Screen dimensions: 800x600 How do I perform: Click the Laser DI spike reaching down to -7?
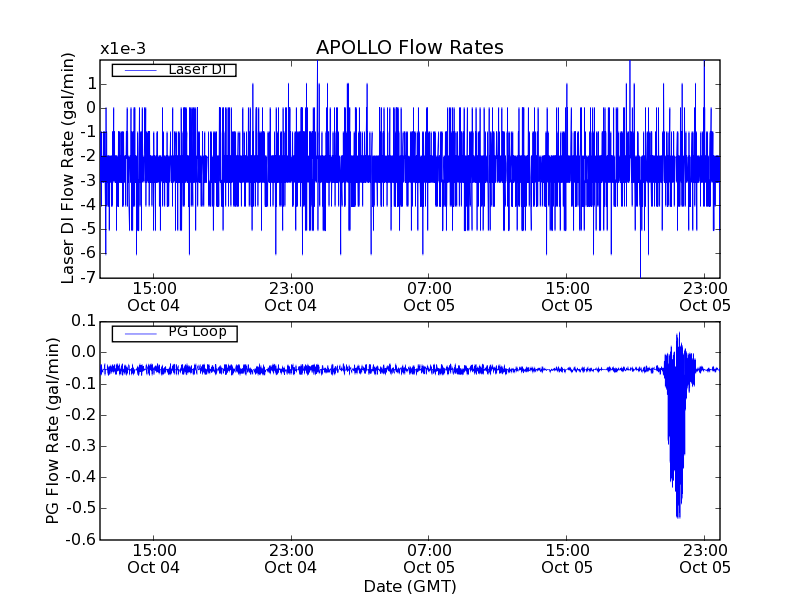tap(640, 270)
